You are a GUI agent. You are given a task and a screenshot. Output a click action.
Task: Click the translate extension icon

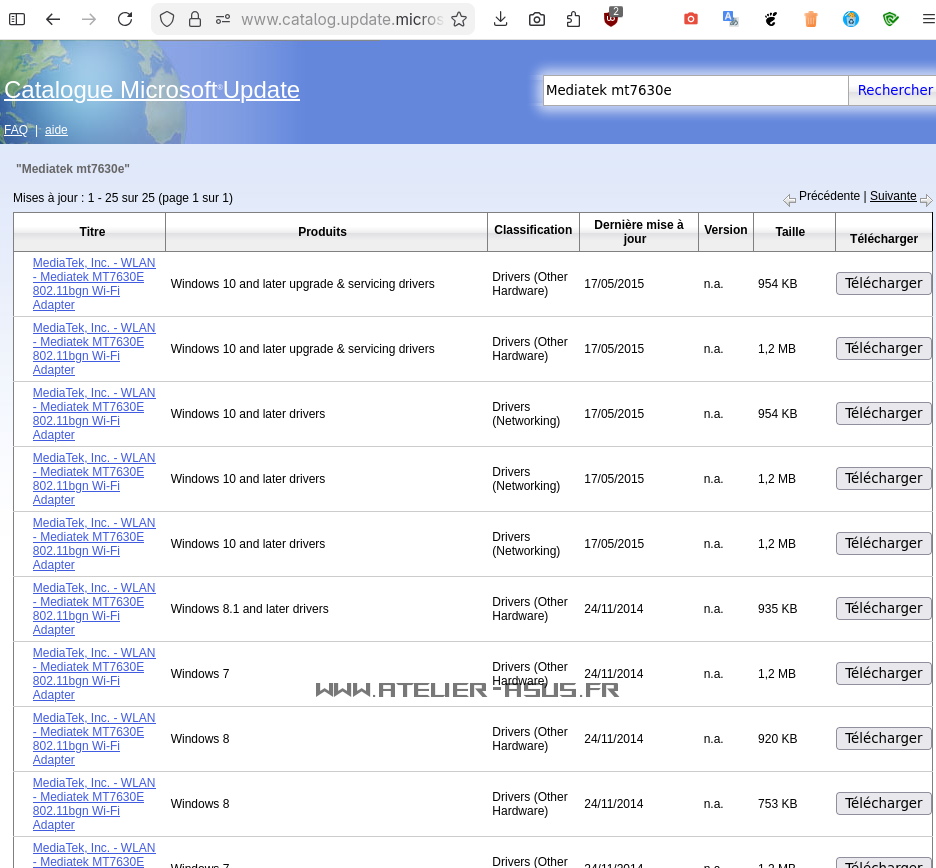(730, 19)
